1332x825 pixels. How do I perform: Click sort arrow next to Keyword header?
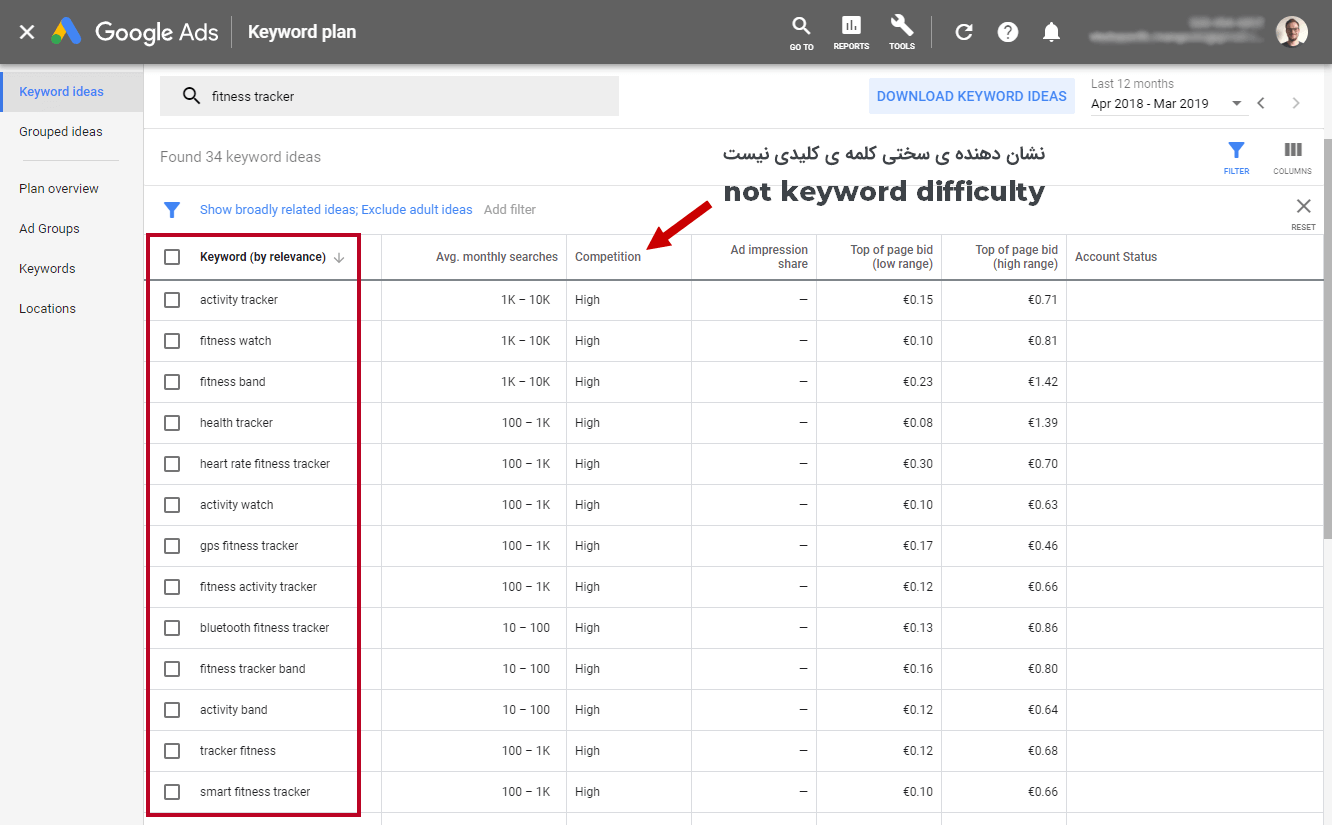(339, 257)
